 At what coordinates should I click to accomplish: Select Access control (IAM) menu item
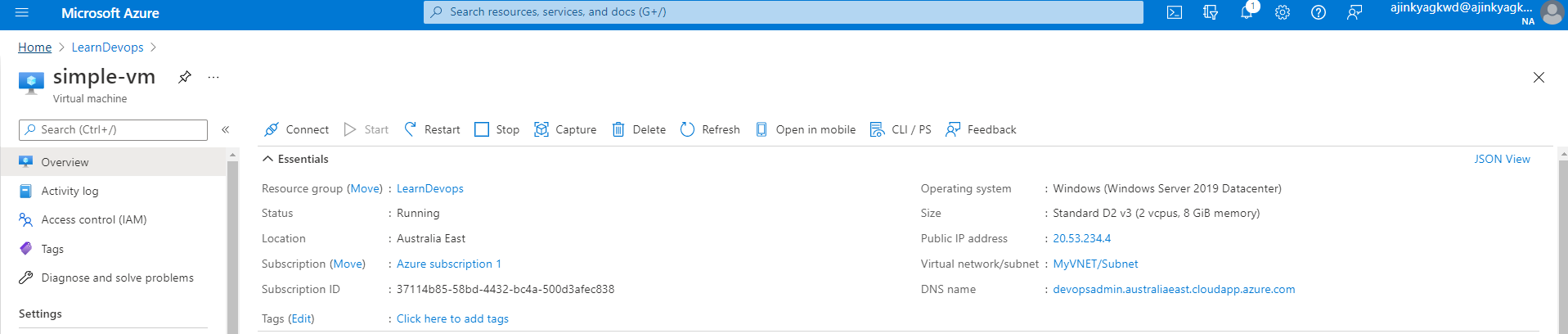tap(93, 219)
